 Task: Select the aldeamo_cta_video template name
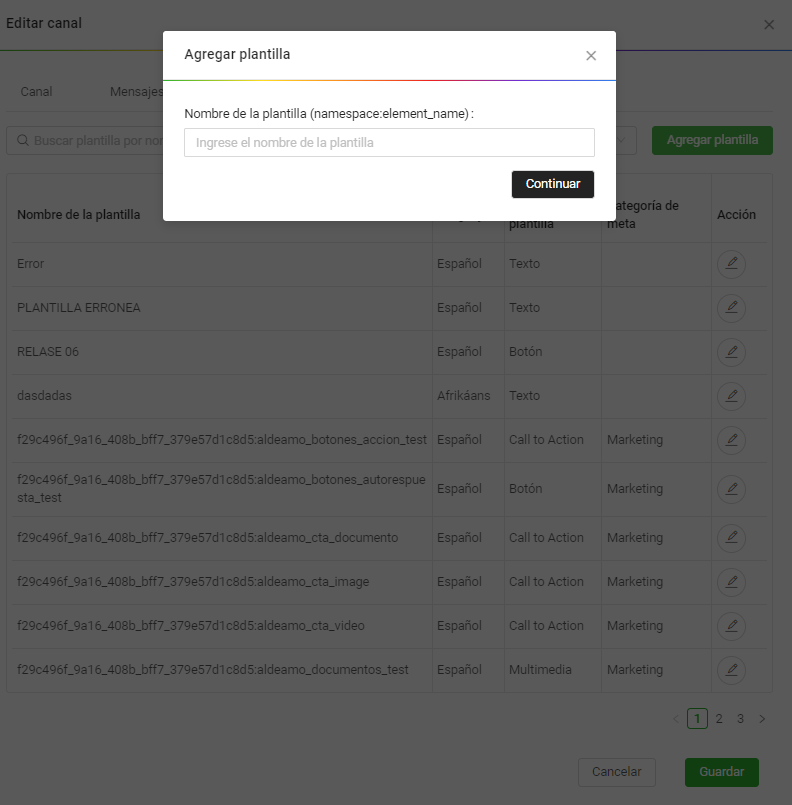pos(190,626)
